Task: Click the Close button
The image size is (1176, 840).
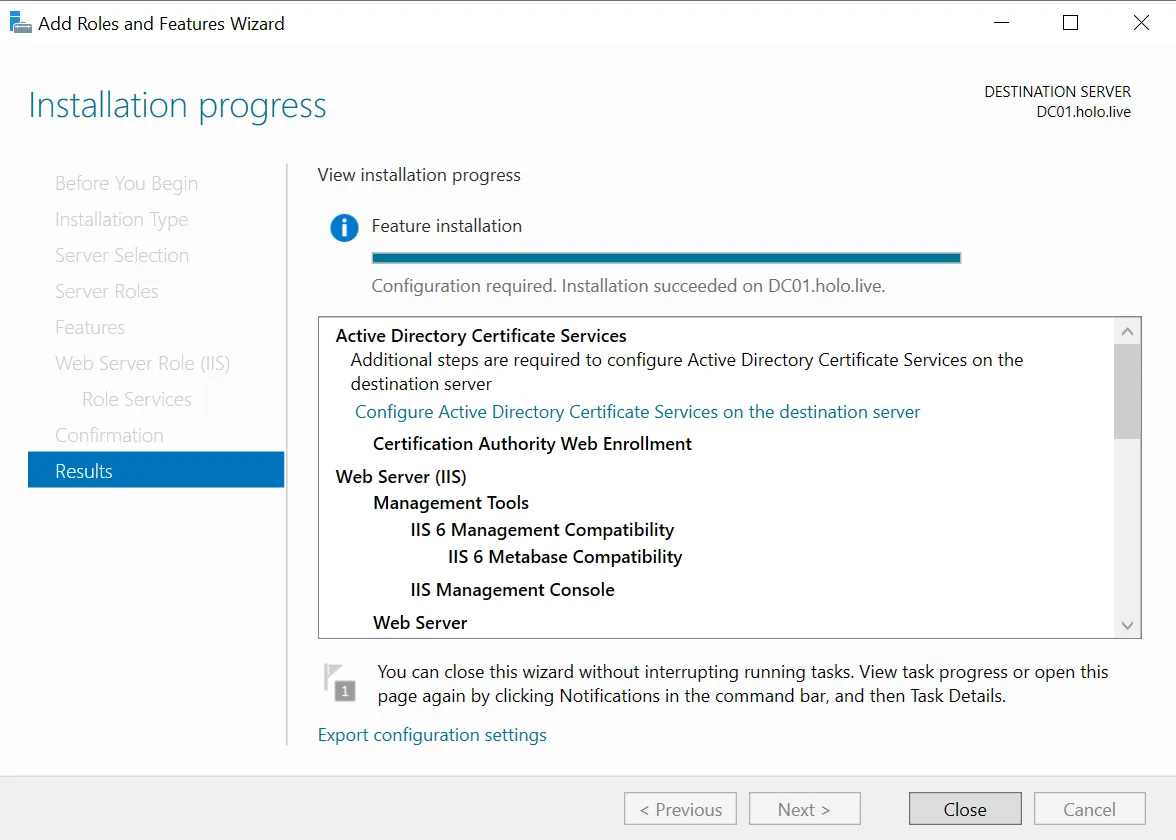Action: 964,809
